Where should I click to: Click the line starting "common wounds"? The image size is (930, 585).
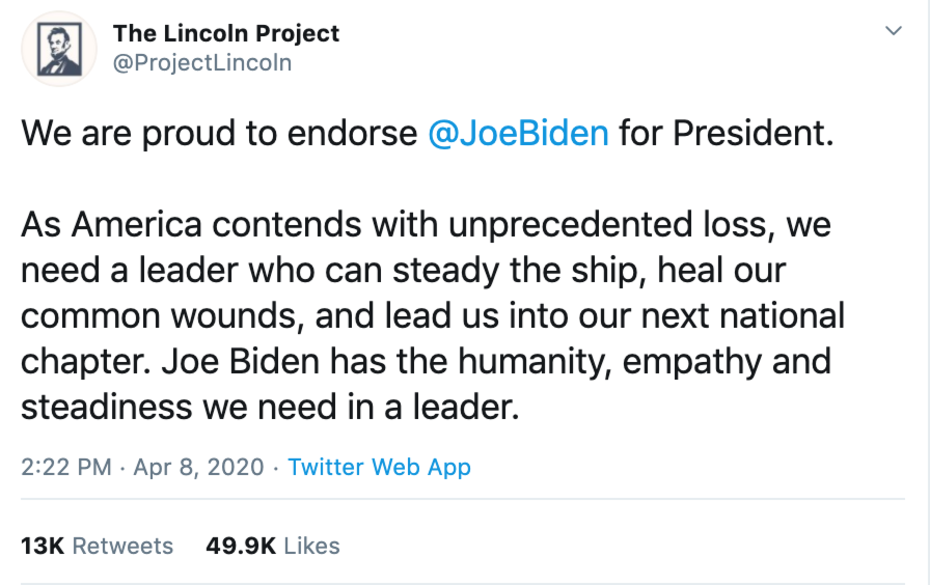(432, 316)
